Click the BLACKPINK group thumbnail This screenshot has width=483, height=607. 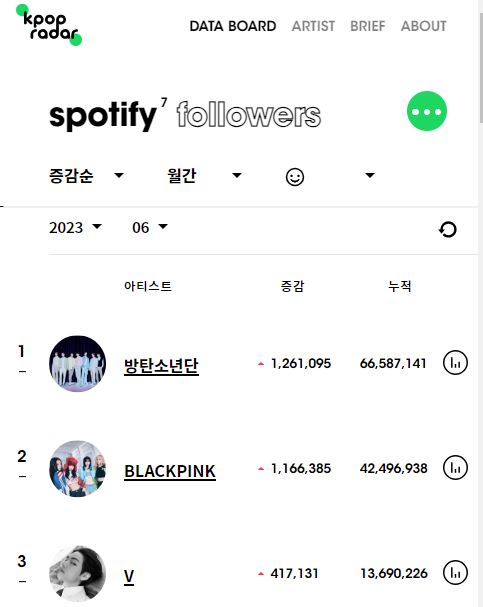77,468
